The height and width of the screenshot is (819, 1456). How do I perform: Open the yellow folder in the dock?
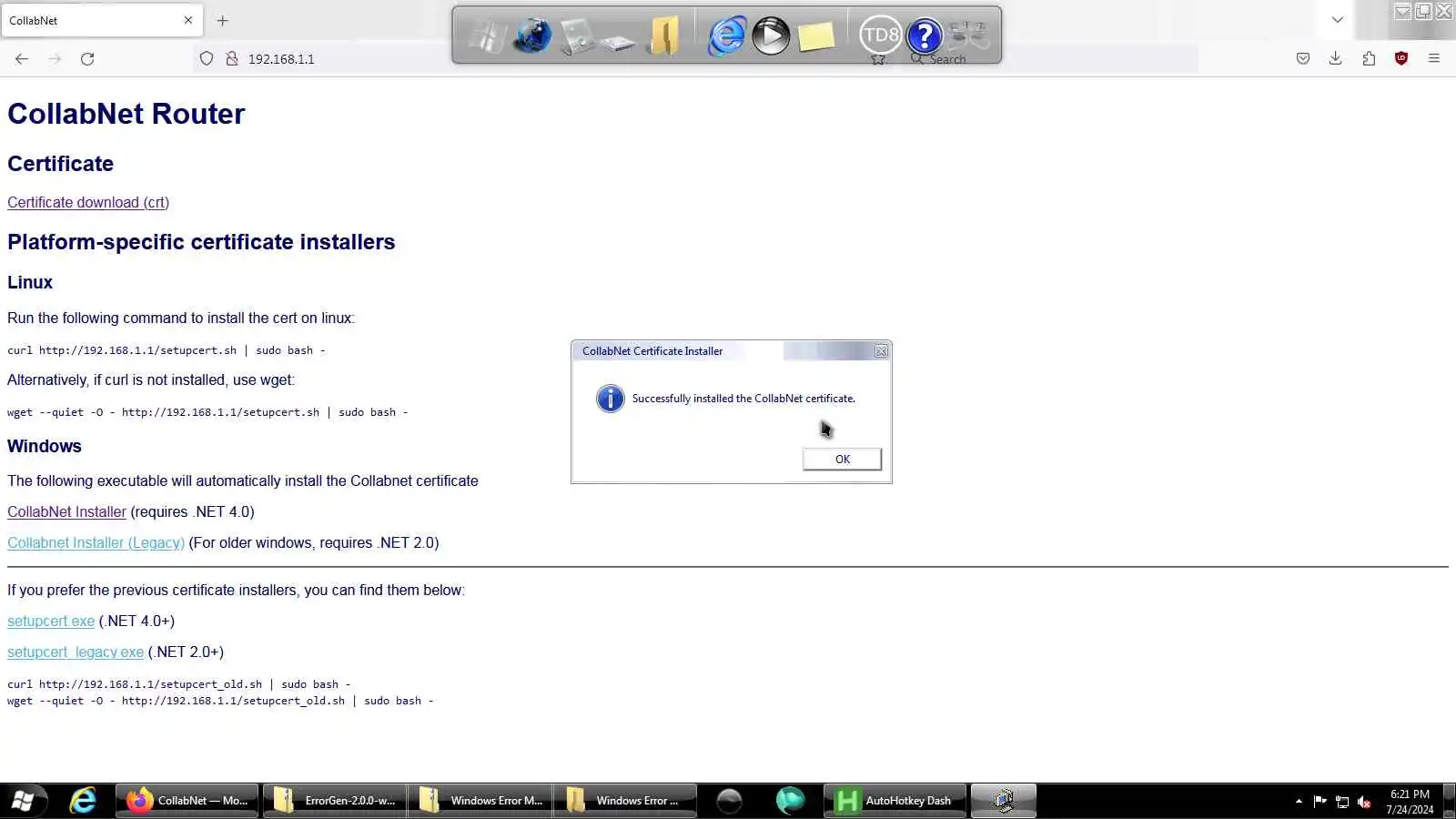[x=664, y=36]
